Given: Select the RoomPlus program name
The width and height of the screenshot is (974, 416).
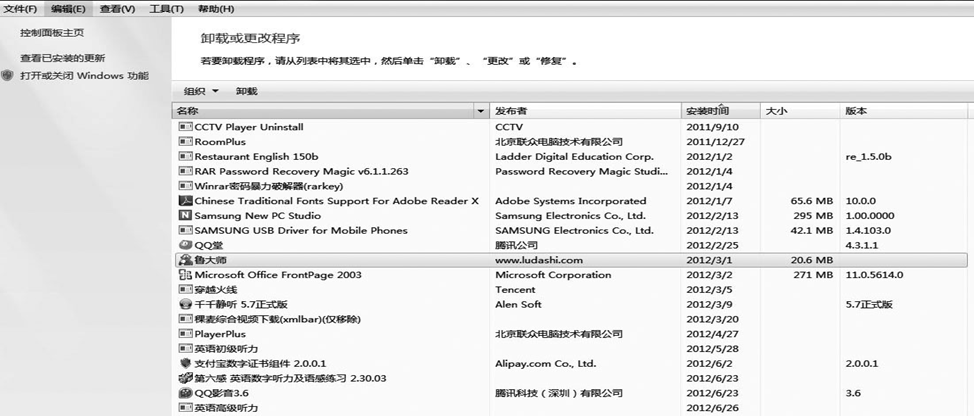Looking at the screenshot, I should pos(220,142).
